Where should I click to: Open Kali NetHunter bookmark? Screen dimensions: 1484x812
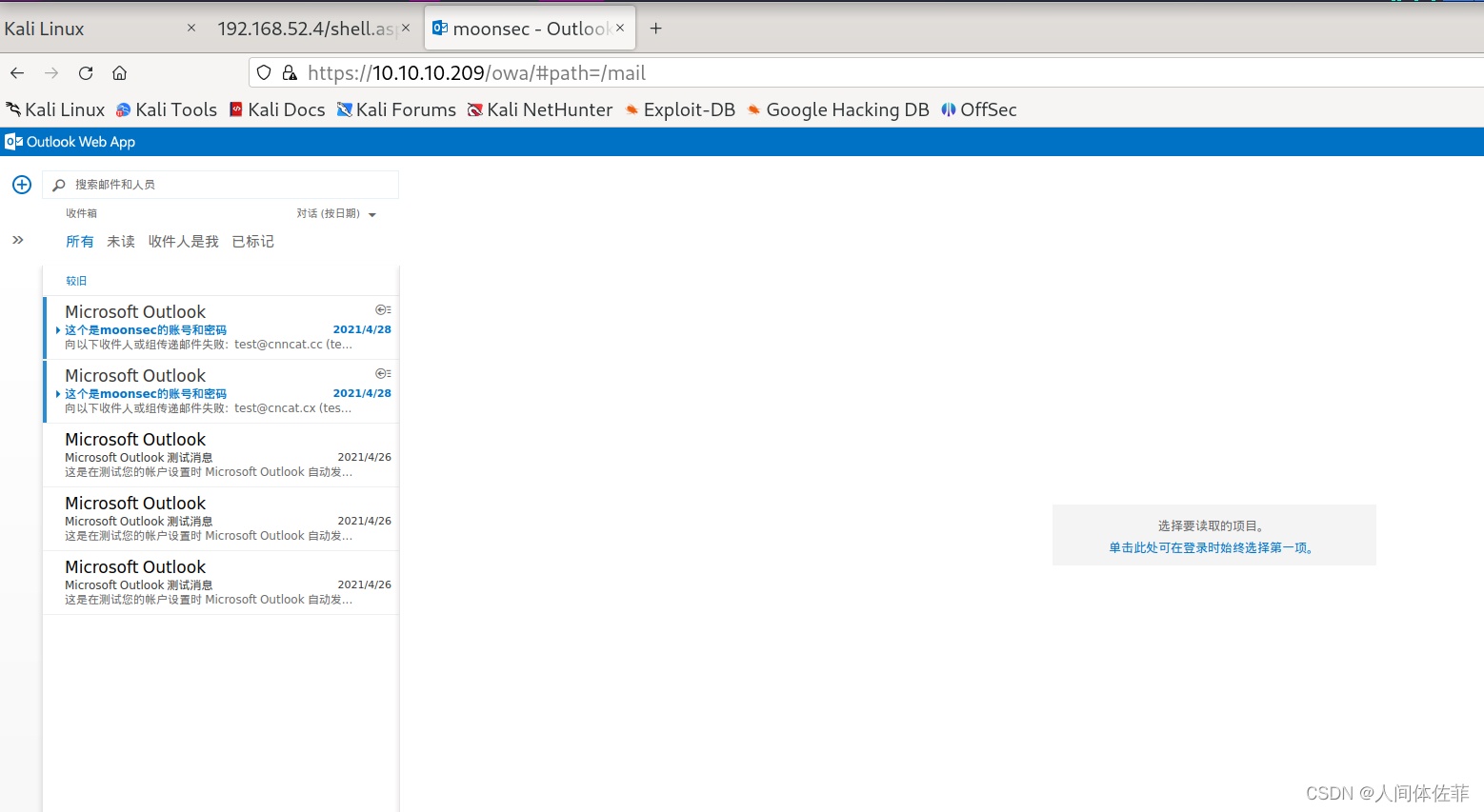pos(540,109)
